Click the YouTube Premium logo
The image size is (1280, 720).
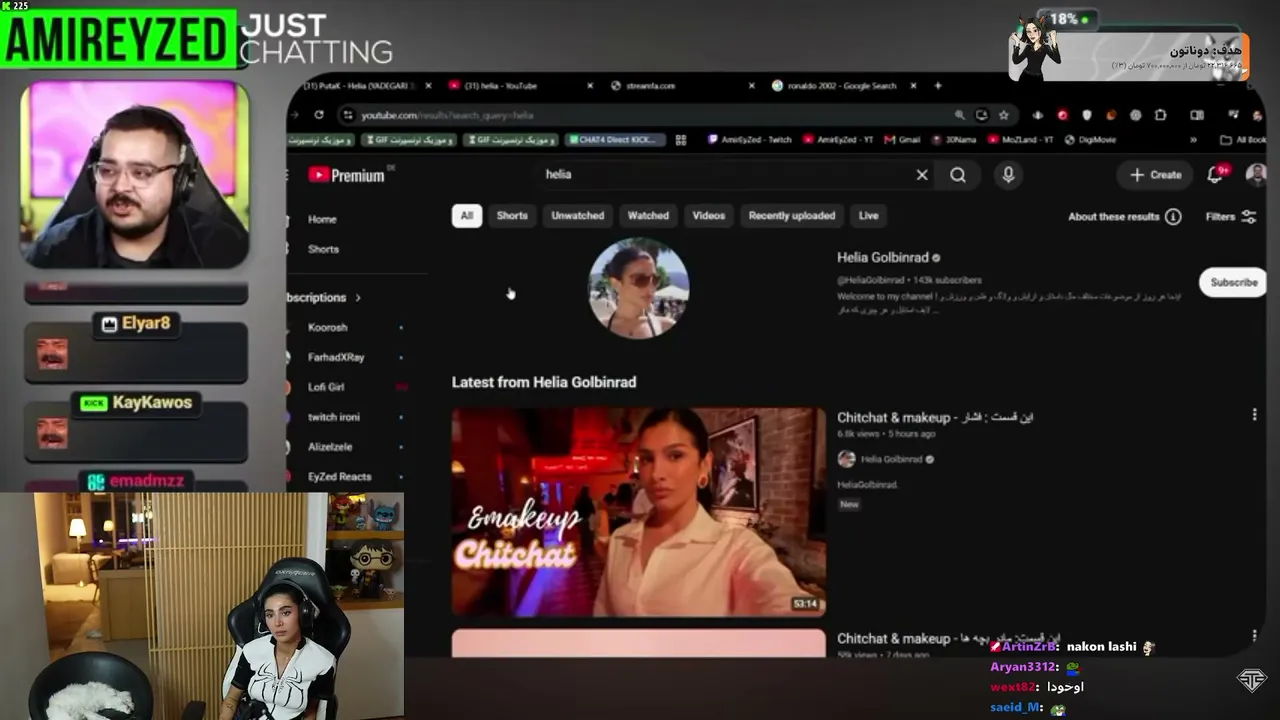click(x=346, y=175)
